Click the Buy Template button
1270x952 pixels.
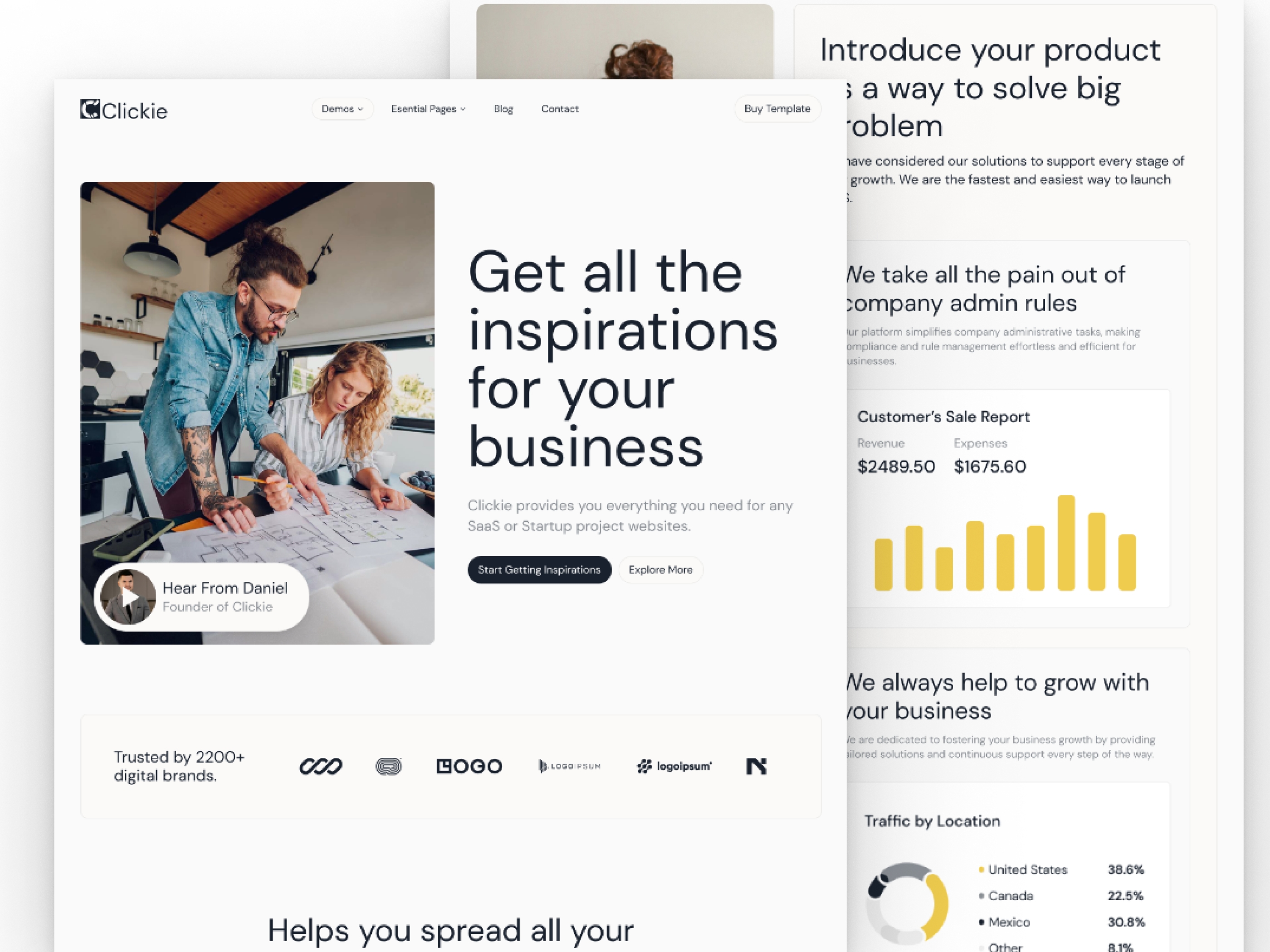click(778, 108)
